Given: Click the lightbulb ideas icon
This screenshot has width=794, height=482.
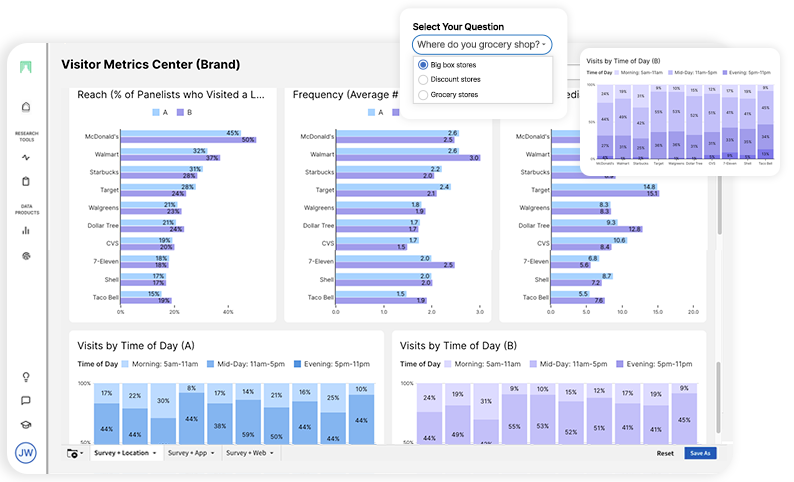Looking at the screenshot, I should click(x=26, y=377).
